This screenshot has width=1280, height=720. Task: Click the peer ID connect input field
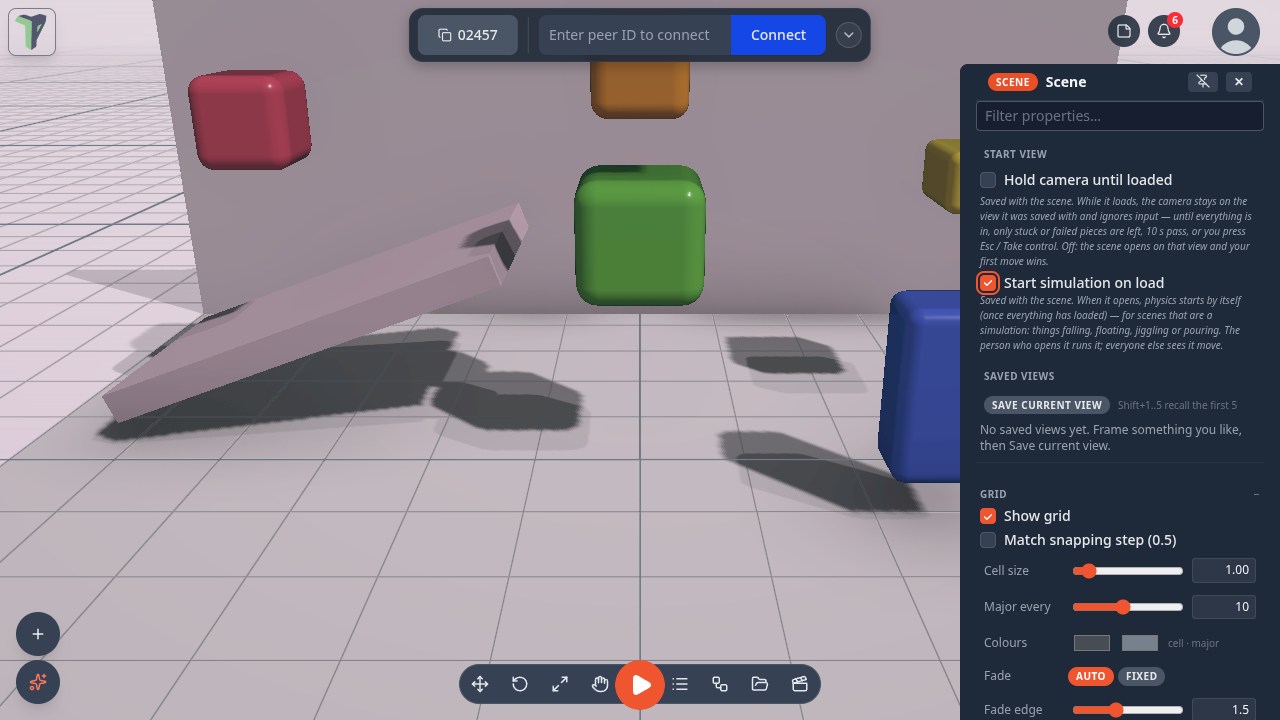pyautogui.click(x=635, y=35)
